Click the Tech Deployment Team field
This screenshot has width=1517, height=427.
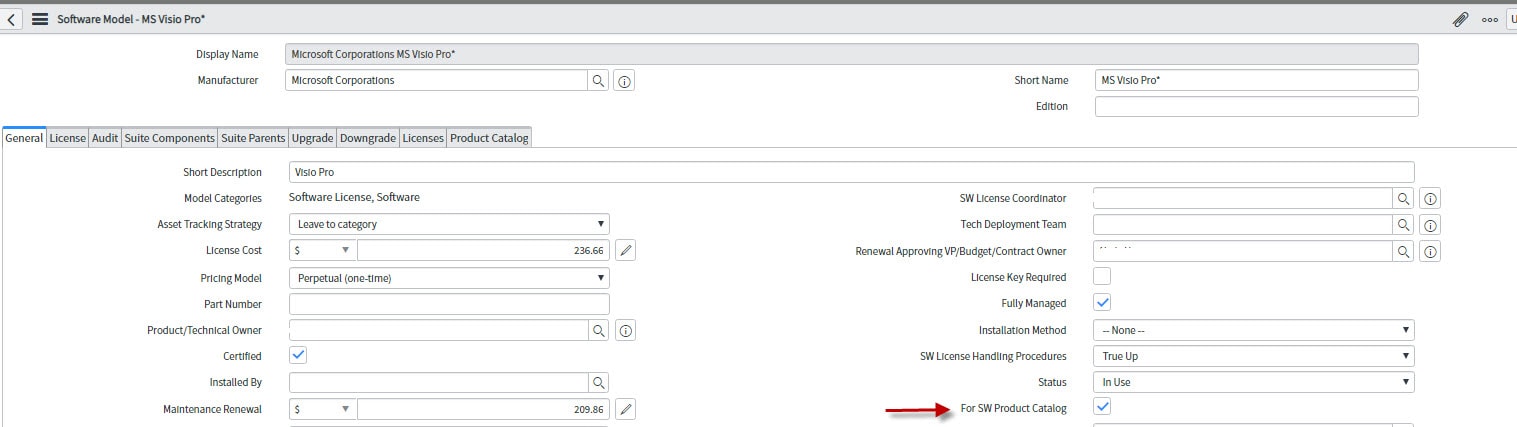coord(1244,224)
